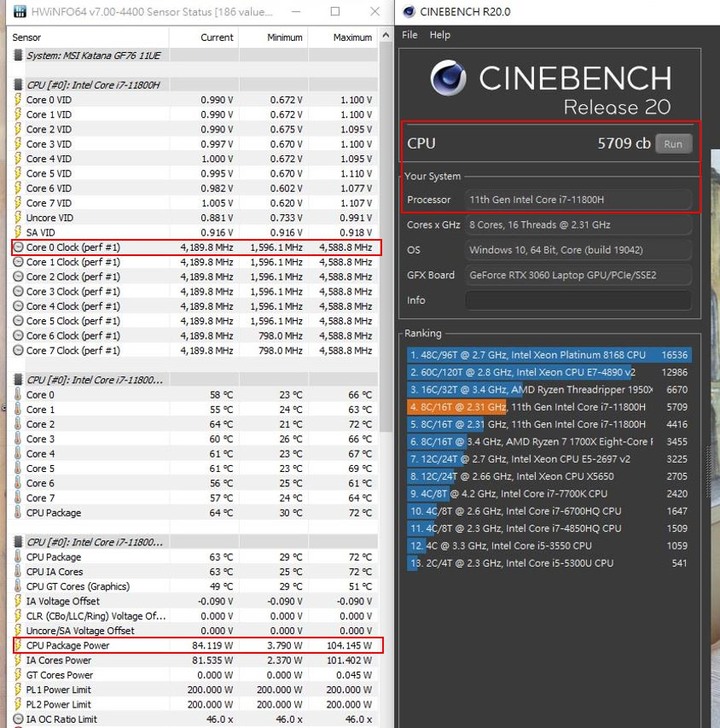Select ranking entry Intel Core i7-6700HQ
Screen dimensions: 720x728
tap(549, 511)
